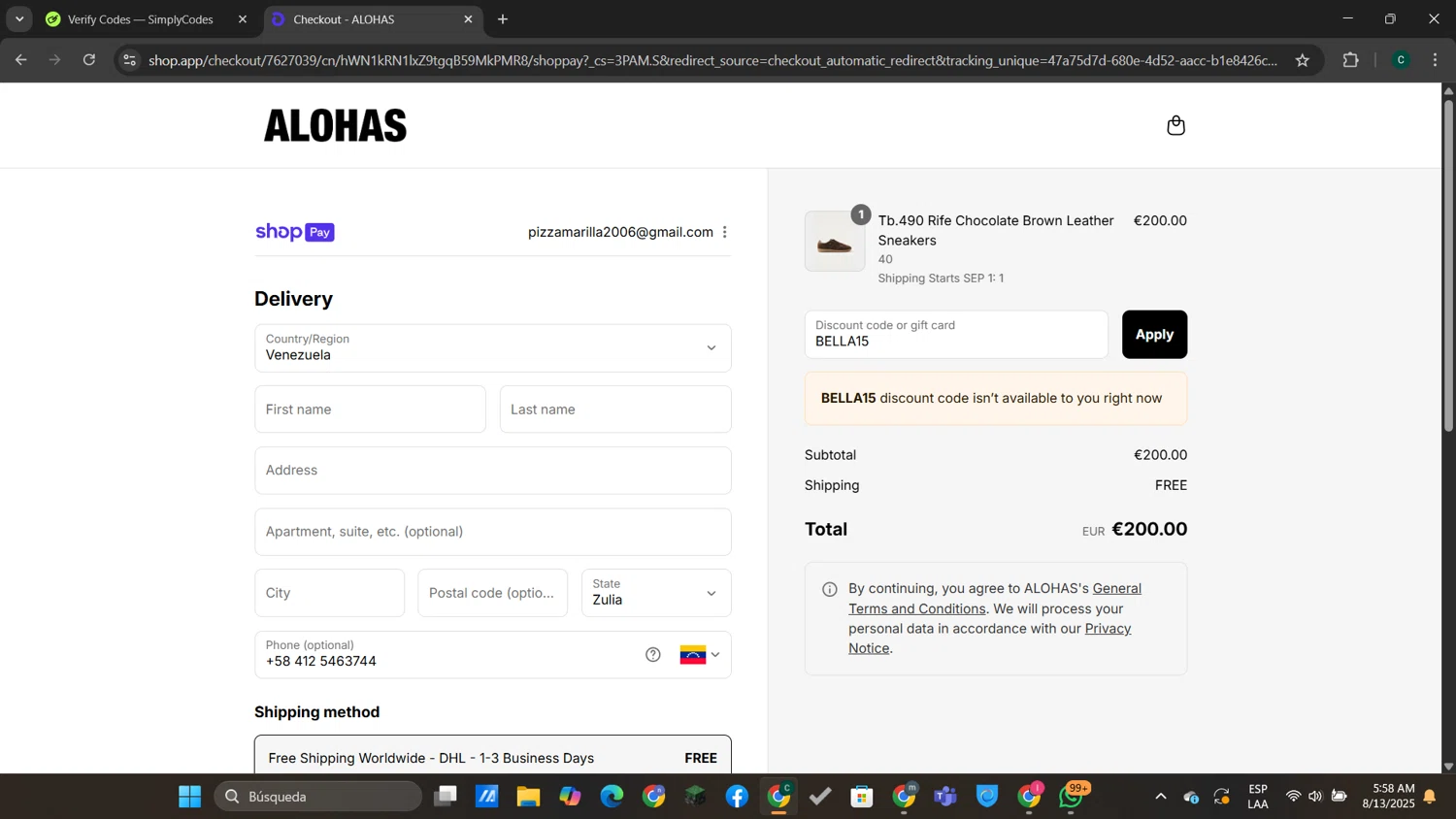1456x819 pixels.
Task: Switch to the Verify Codes SimplyCodes tab
Action: (140, 19)
